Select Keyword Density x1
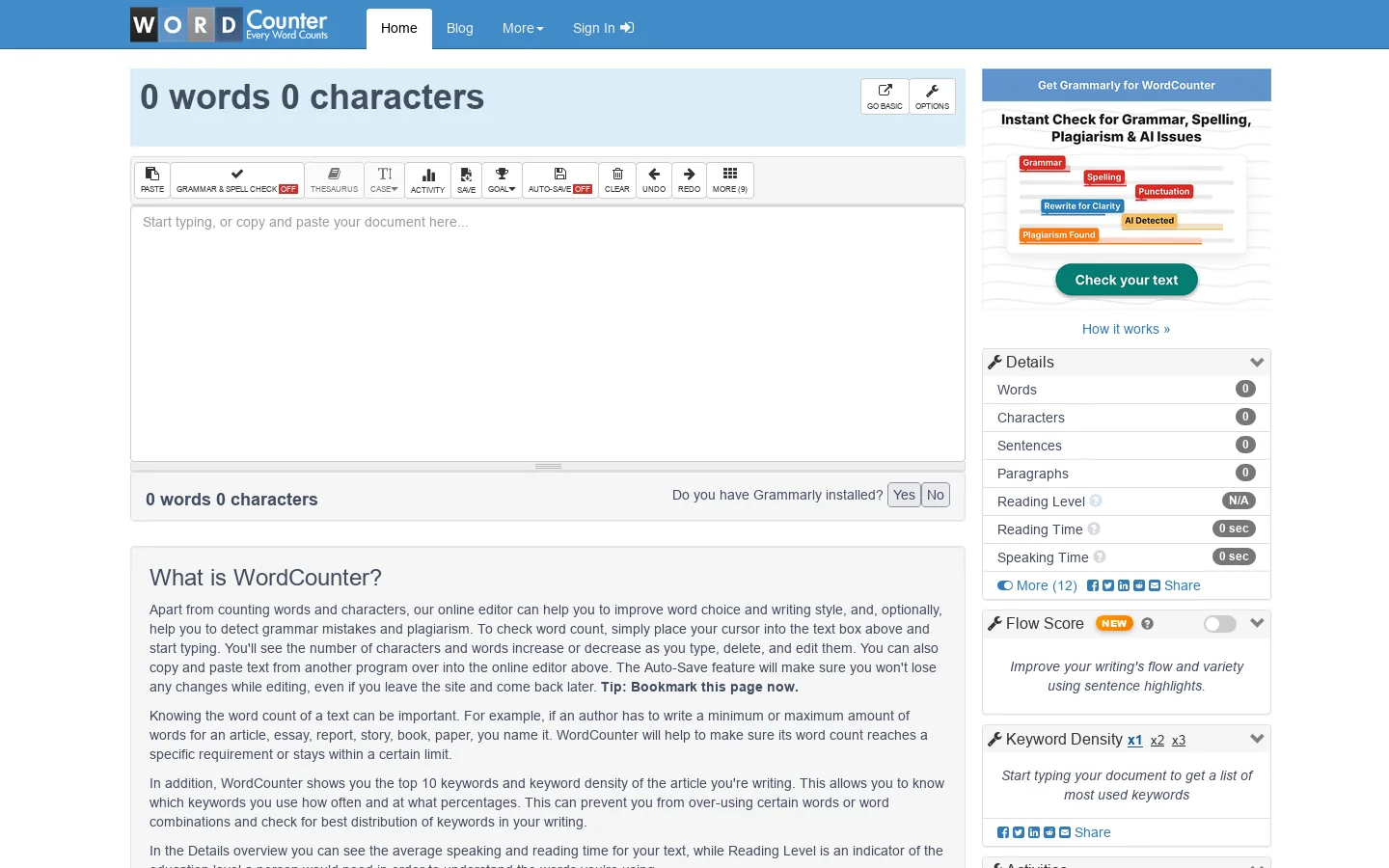The image size is (1389, 868). point(1135,741)
